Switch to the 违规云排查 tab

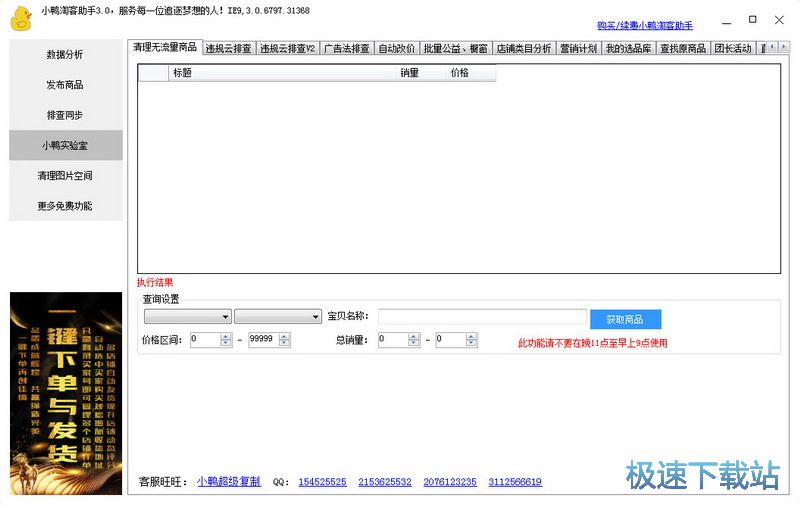coord(229,48)
